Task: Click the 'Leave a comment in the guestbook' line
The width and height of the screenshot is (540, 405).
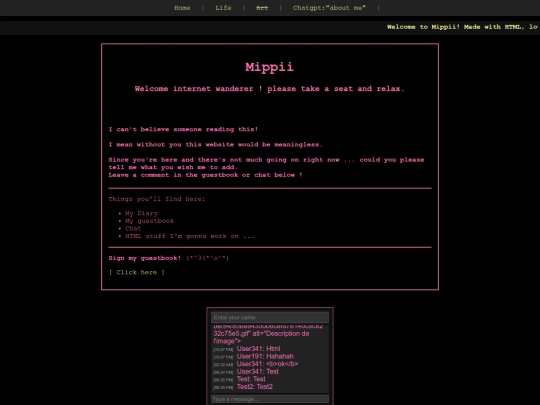Action: [x=206, y=175]
